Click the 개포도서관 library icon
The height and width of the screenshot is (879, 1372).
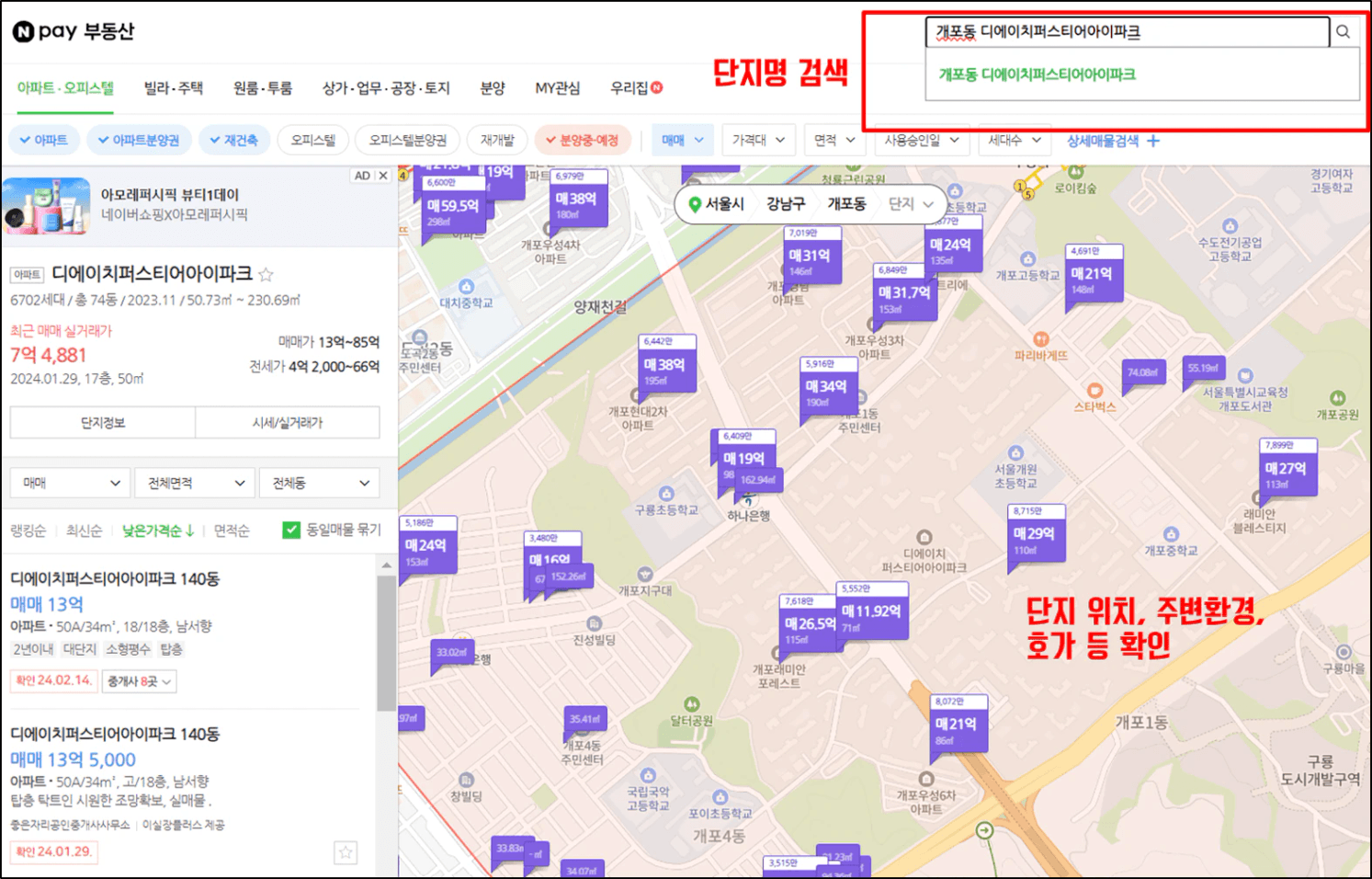point(1245,375)
